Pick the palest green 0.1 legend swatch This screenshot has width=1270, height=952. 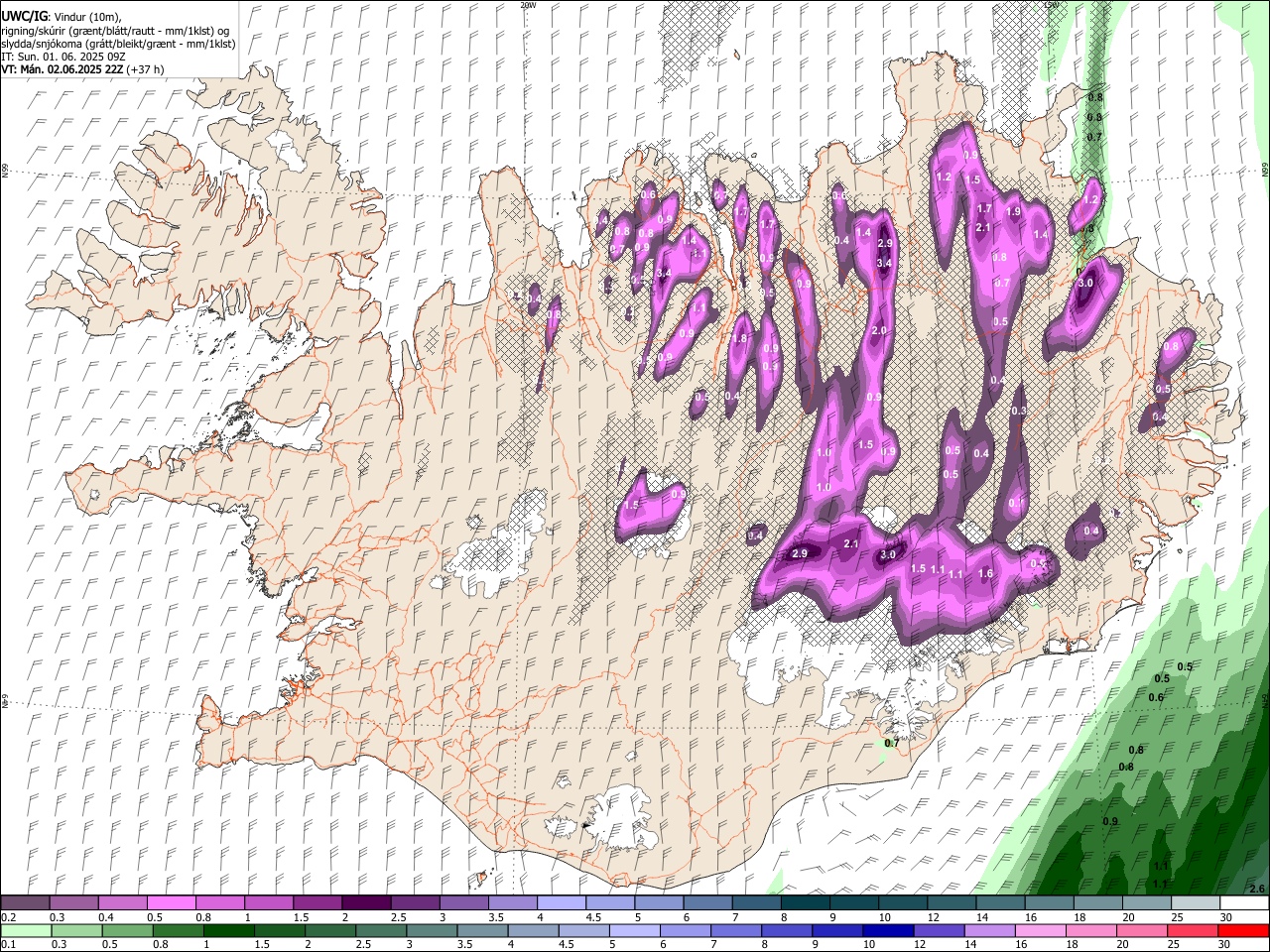[26, 930]
